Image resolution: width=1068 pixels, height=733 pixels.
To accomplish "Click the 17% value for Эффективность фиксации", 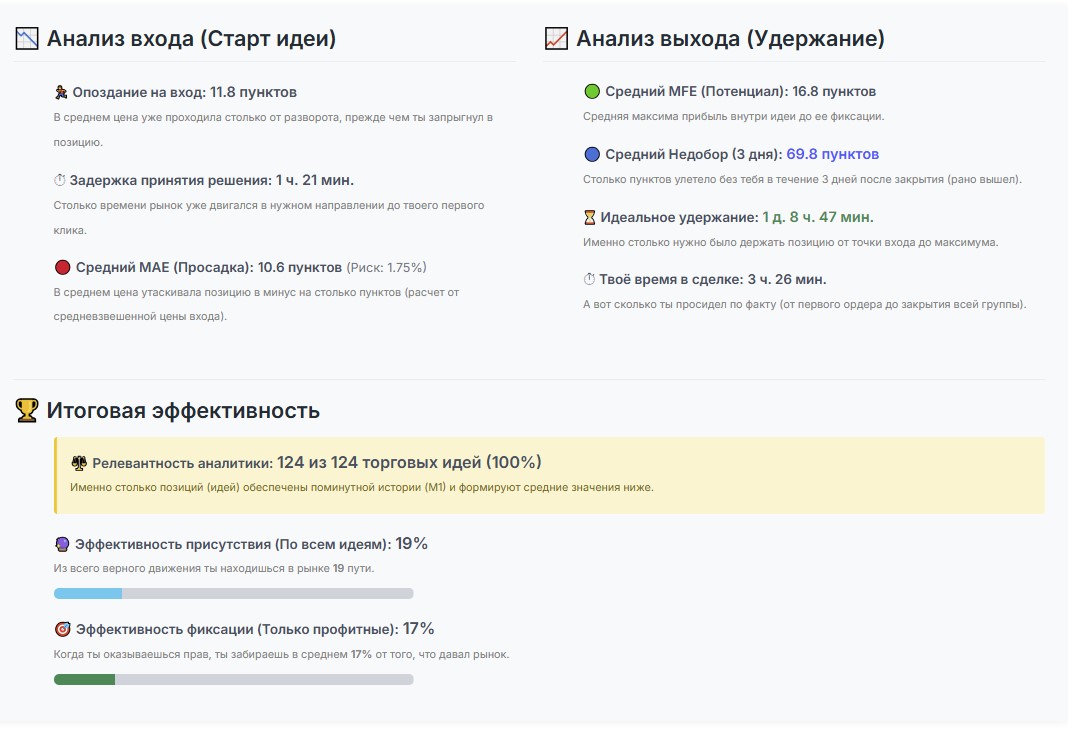I will point(418,629).
